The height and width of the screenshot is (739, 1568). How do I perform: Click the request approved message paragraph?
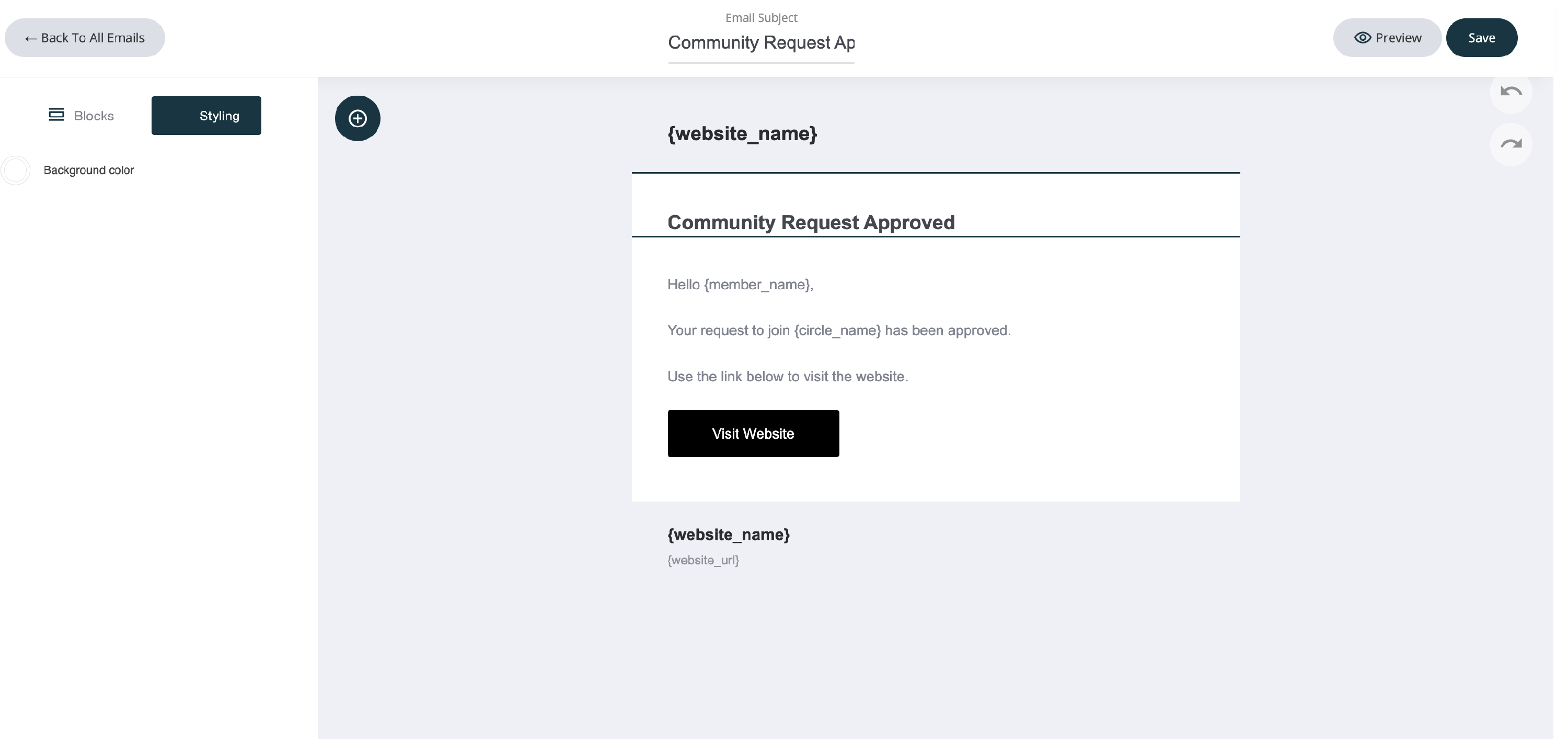click(839, 330)
